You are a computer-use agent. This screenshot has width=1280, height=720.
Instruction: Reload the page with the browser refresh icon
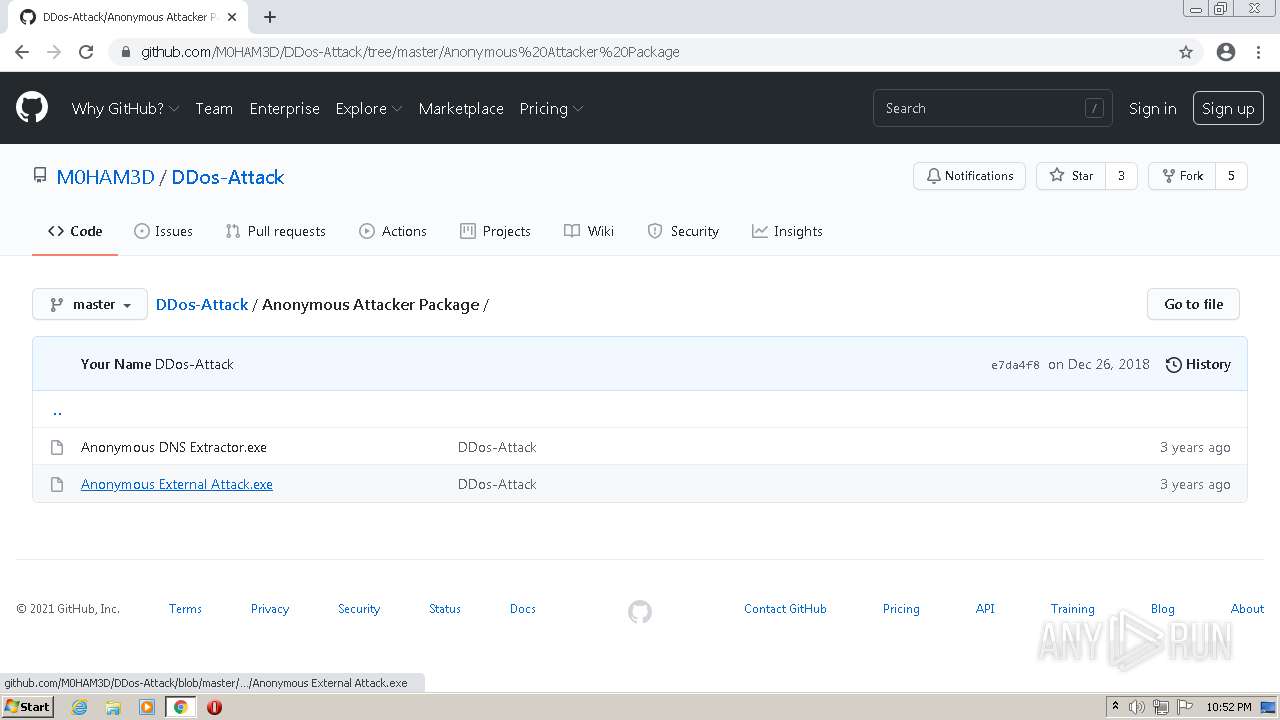click(x=86, y=52)
